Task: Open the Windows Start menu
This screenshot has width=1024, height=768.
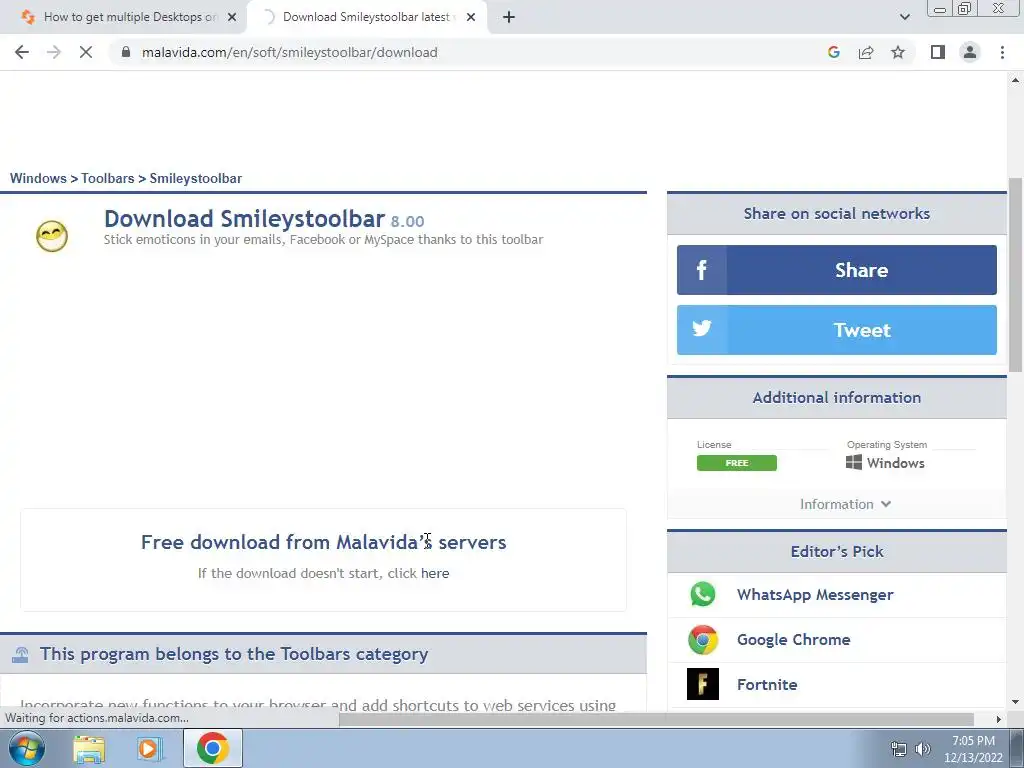Action: coord(26,748)
